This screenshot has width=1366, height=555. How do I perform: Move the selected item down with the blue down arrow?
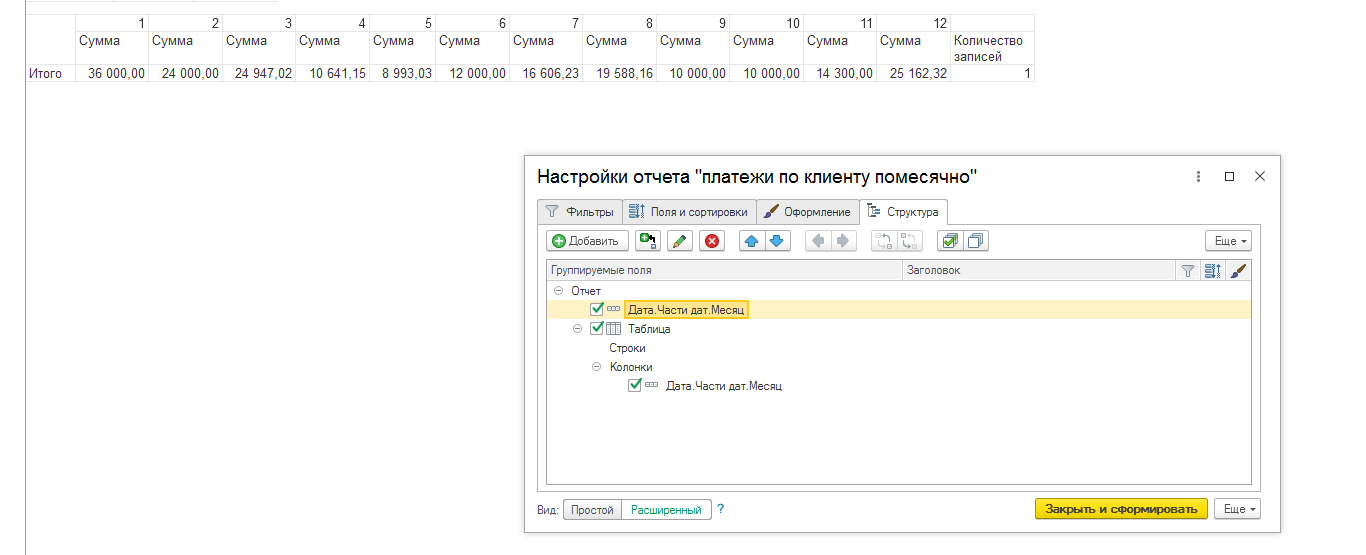778,240
